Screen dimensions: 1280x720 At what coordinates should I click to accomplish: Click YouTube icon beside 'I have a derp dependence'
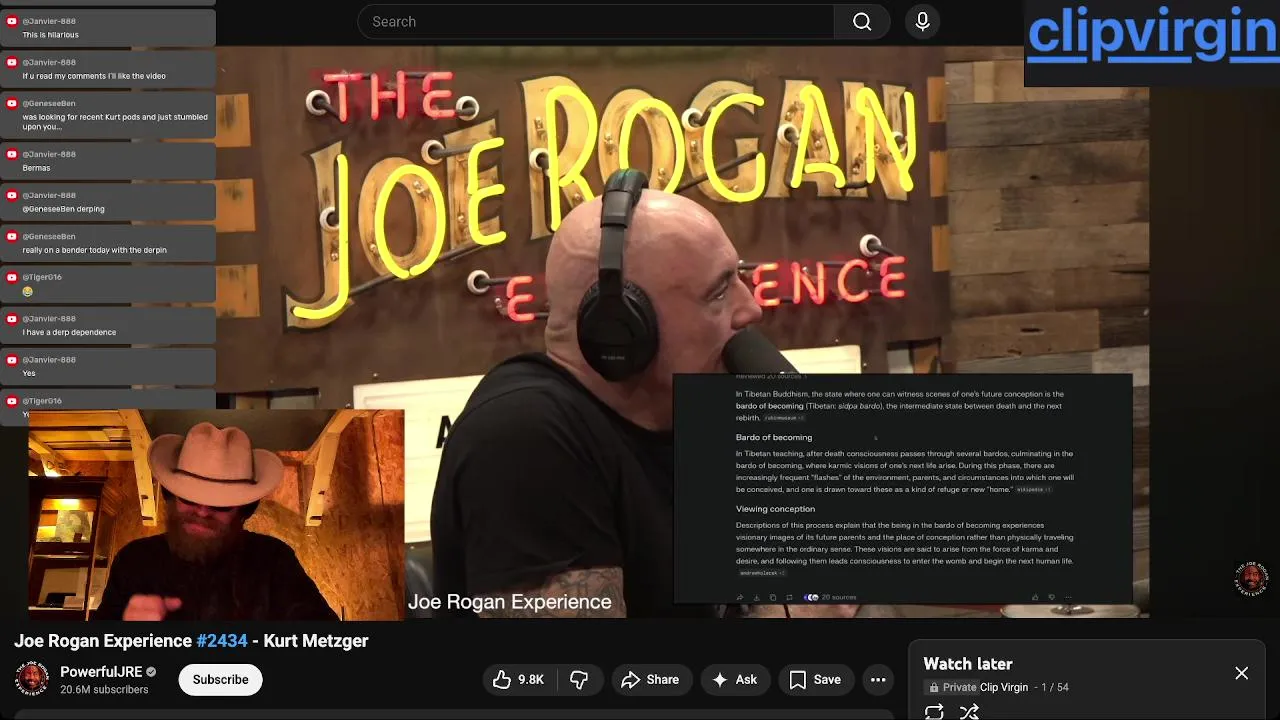pyautogui.click(x=12, y=318)
